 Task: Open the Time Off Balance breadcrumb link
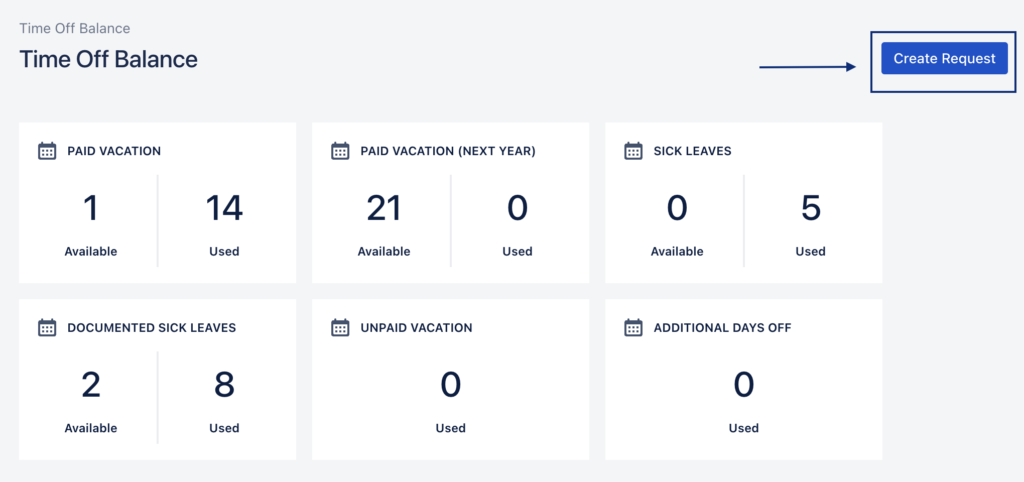pos(74,29)
